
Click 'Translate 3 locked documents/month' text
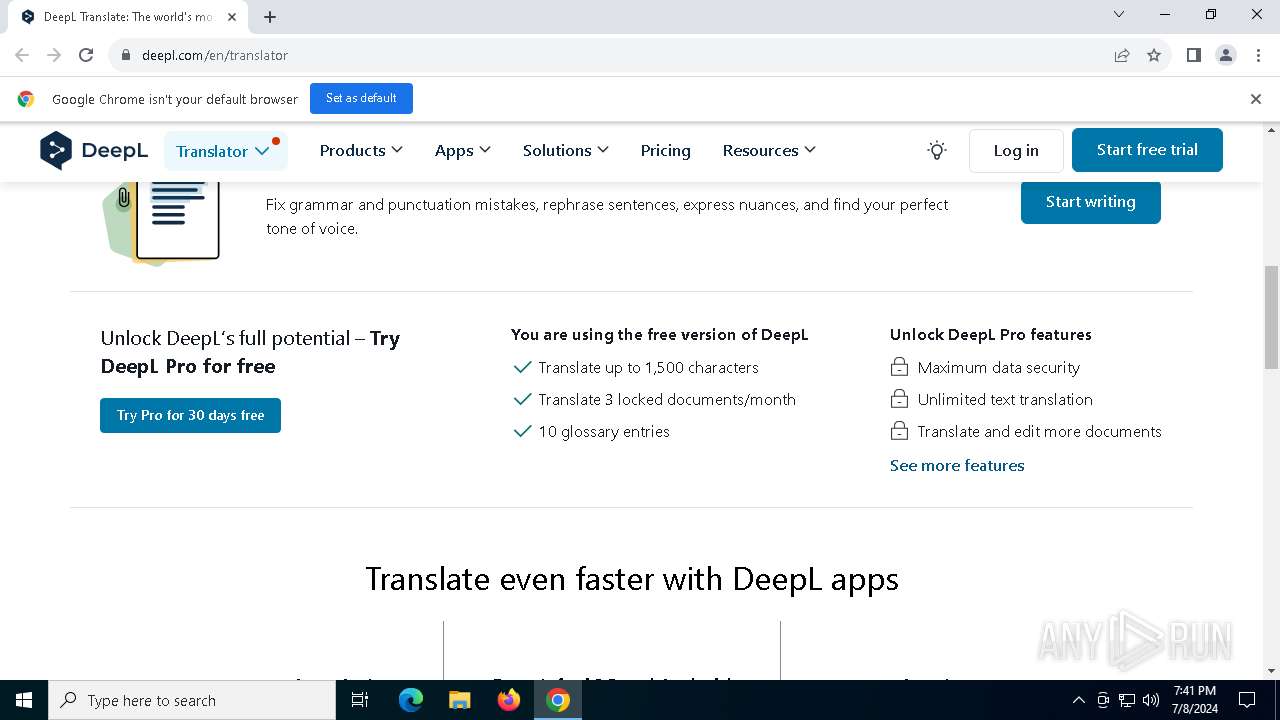click(667, 399)
